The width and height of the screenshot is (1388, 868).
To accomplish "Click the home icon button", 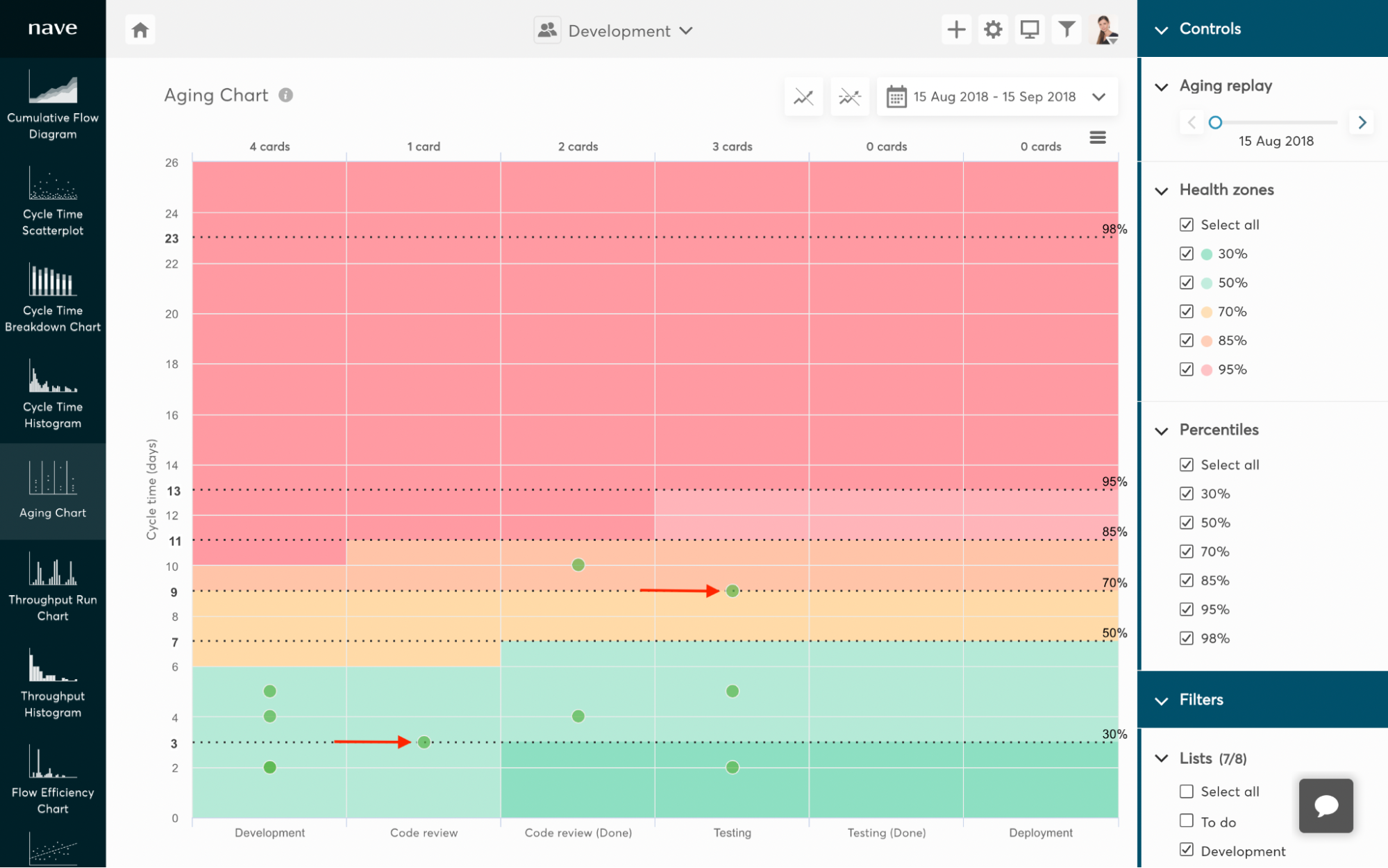I will [x=140, y=30].
